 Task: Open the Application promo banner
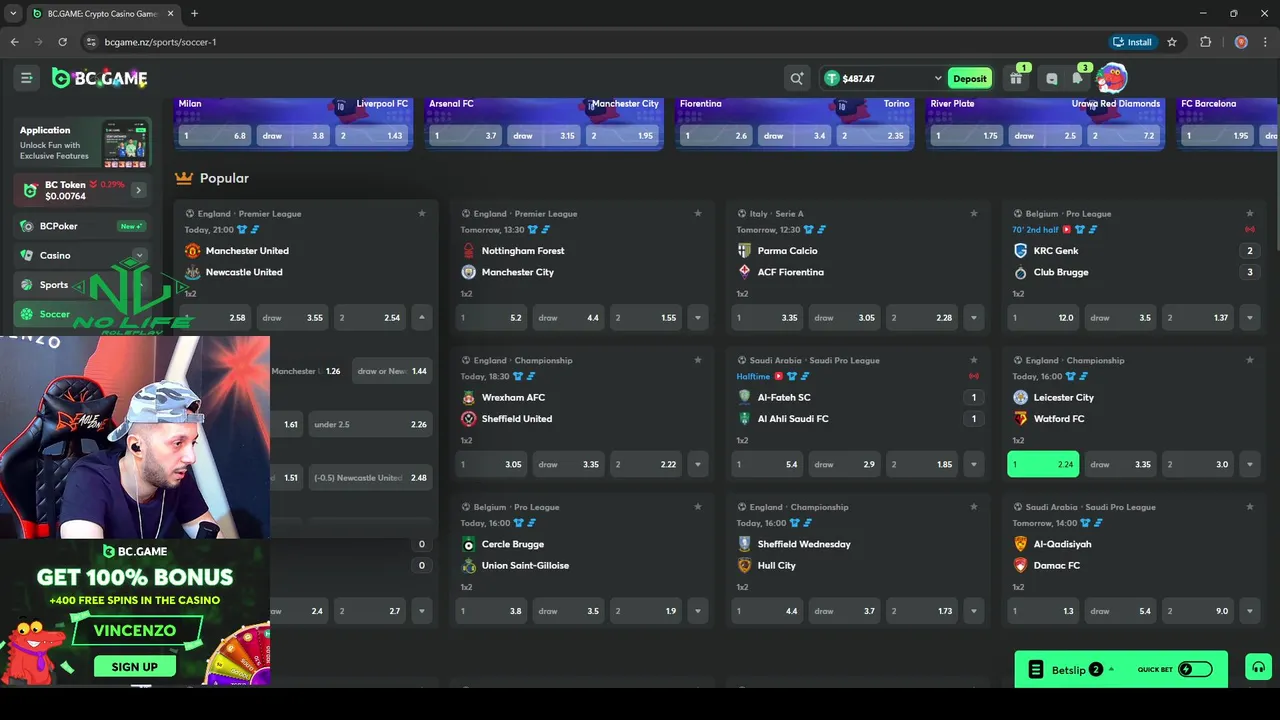tap(82, 143)
